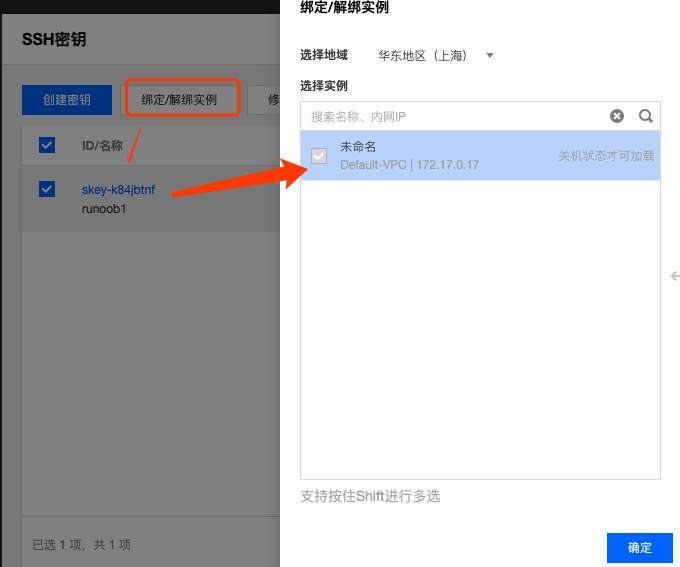Click the 确定 confirm button

point(640,547)
